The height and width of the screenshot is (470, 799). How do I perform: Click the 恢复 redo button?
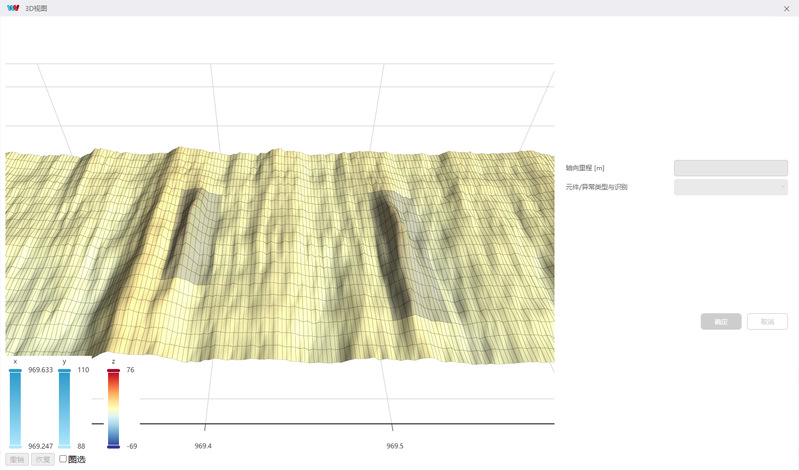[x=43, y=459]
